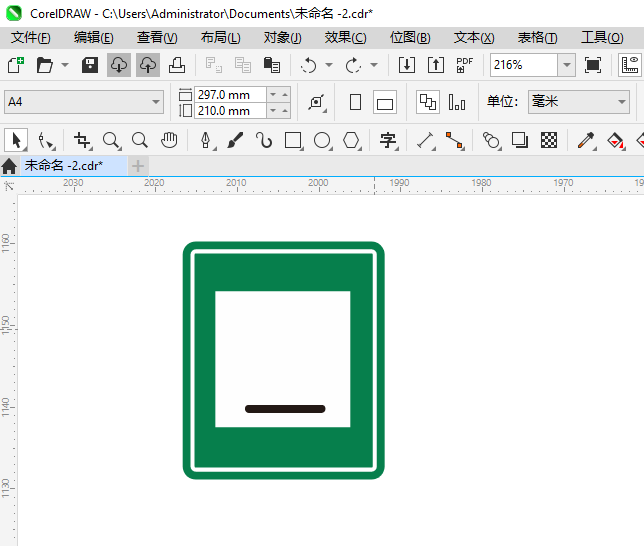Save the document with the floppy disk icon
Image resolution: width=644 pixels, height=546 pixels.
[90, 65]
